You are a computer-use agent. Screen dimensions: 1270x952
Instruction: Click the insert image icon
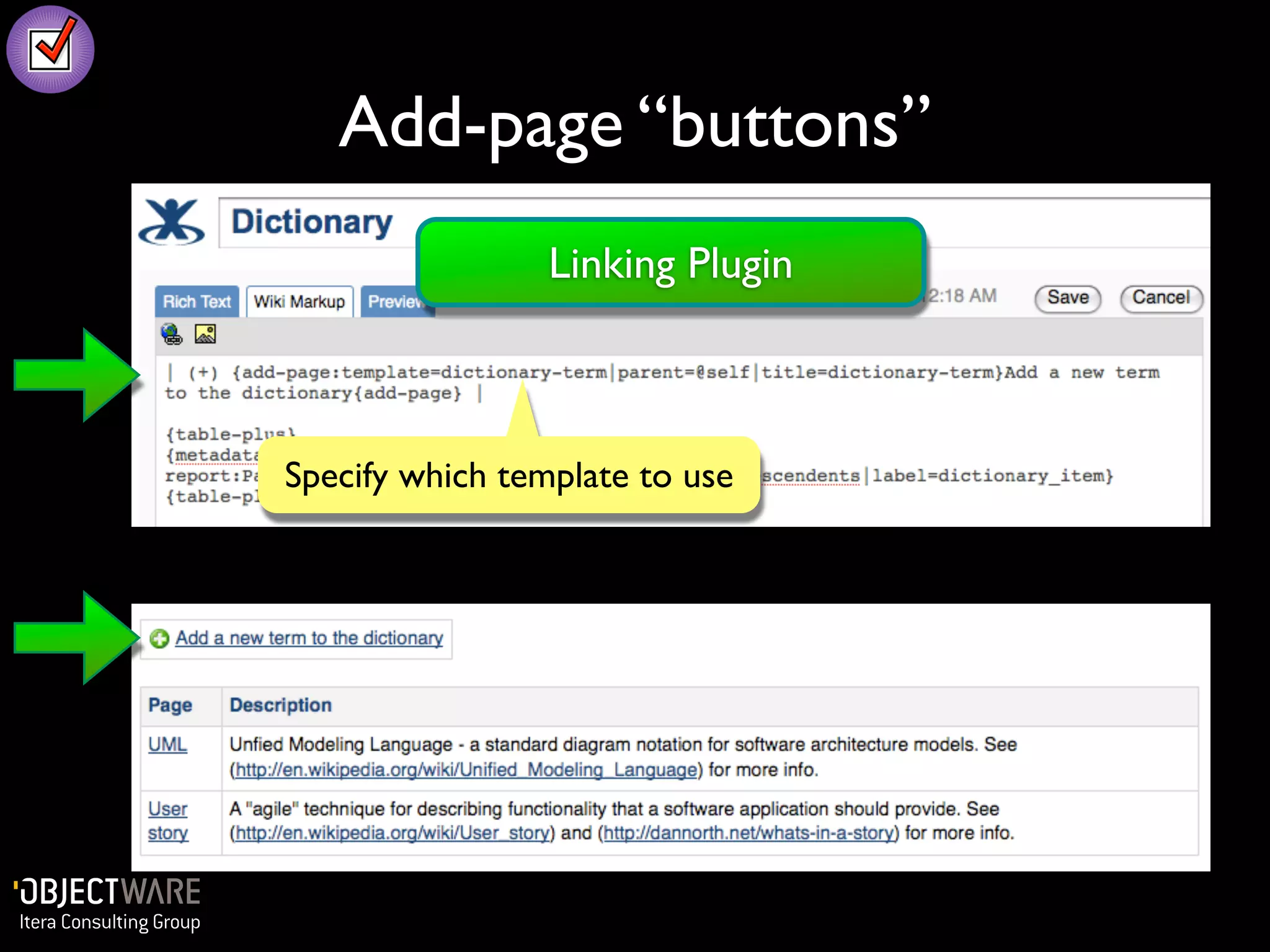coord(205,334)
